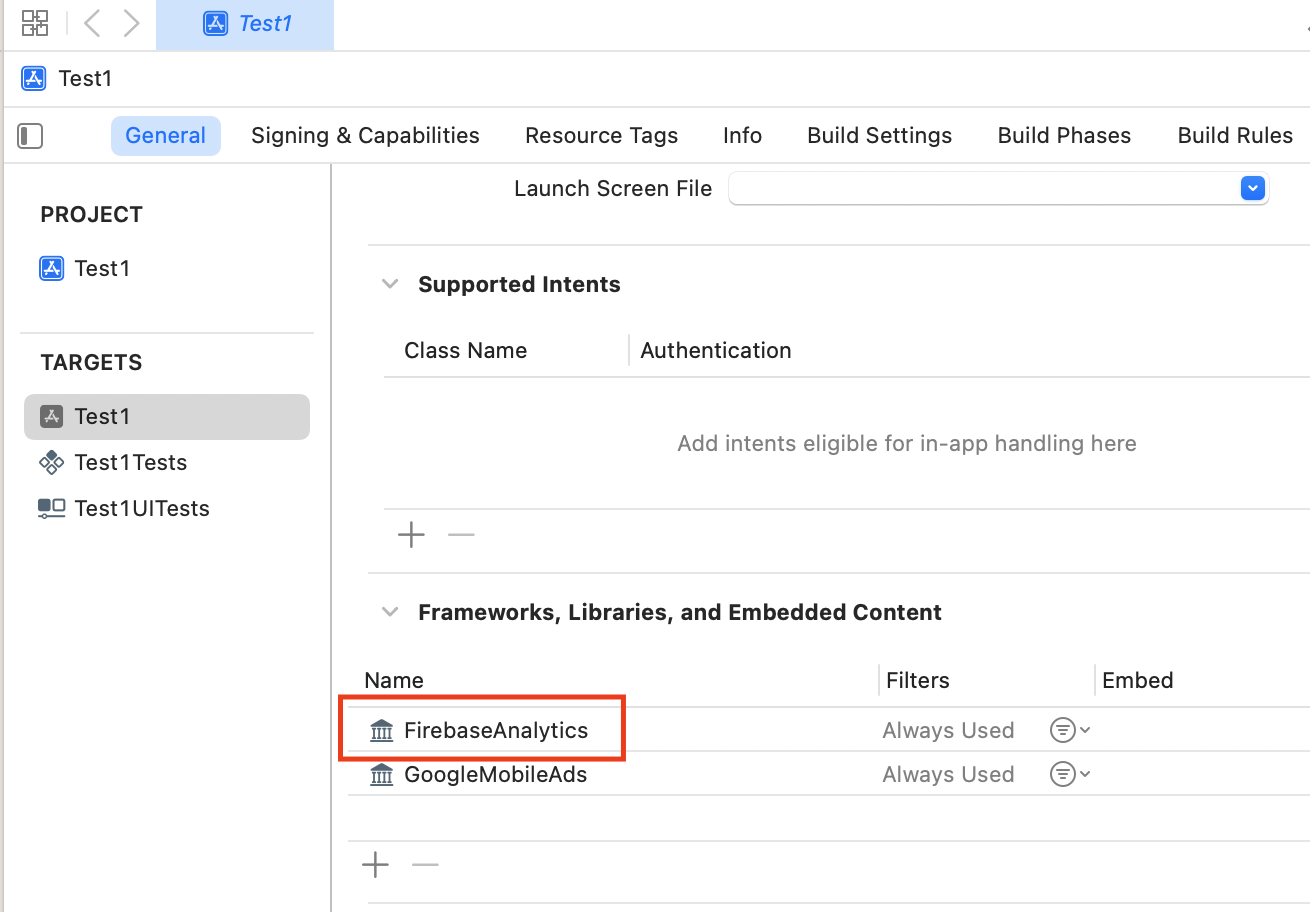Click the Test1 app target icon
1310x912 pixels.
51,417
